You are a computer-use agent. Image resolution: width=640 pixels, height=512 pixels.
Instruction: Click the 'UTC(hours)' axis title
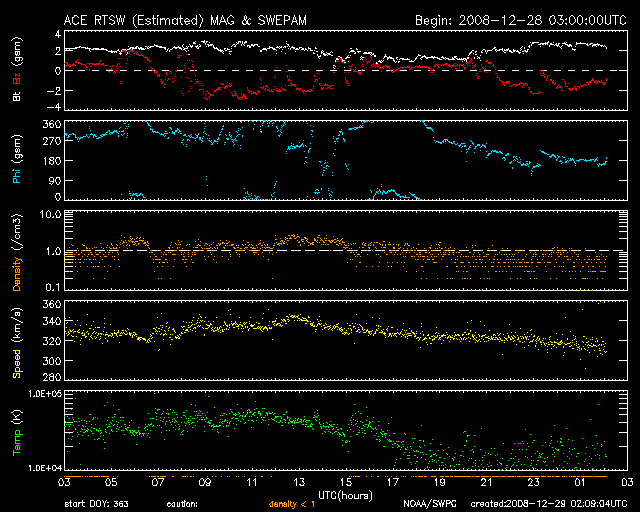345,496
